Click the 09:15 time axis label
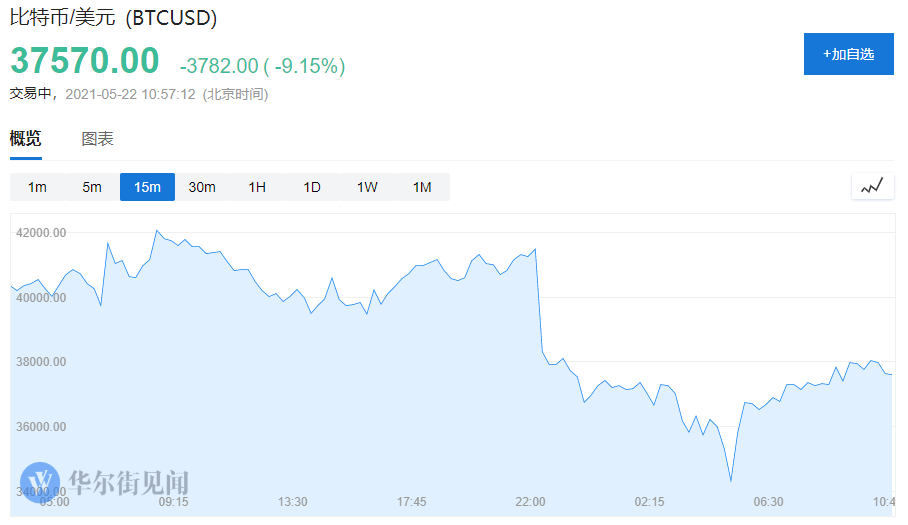 coord(173,502)
